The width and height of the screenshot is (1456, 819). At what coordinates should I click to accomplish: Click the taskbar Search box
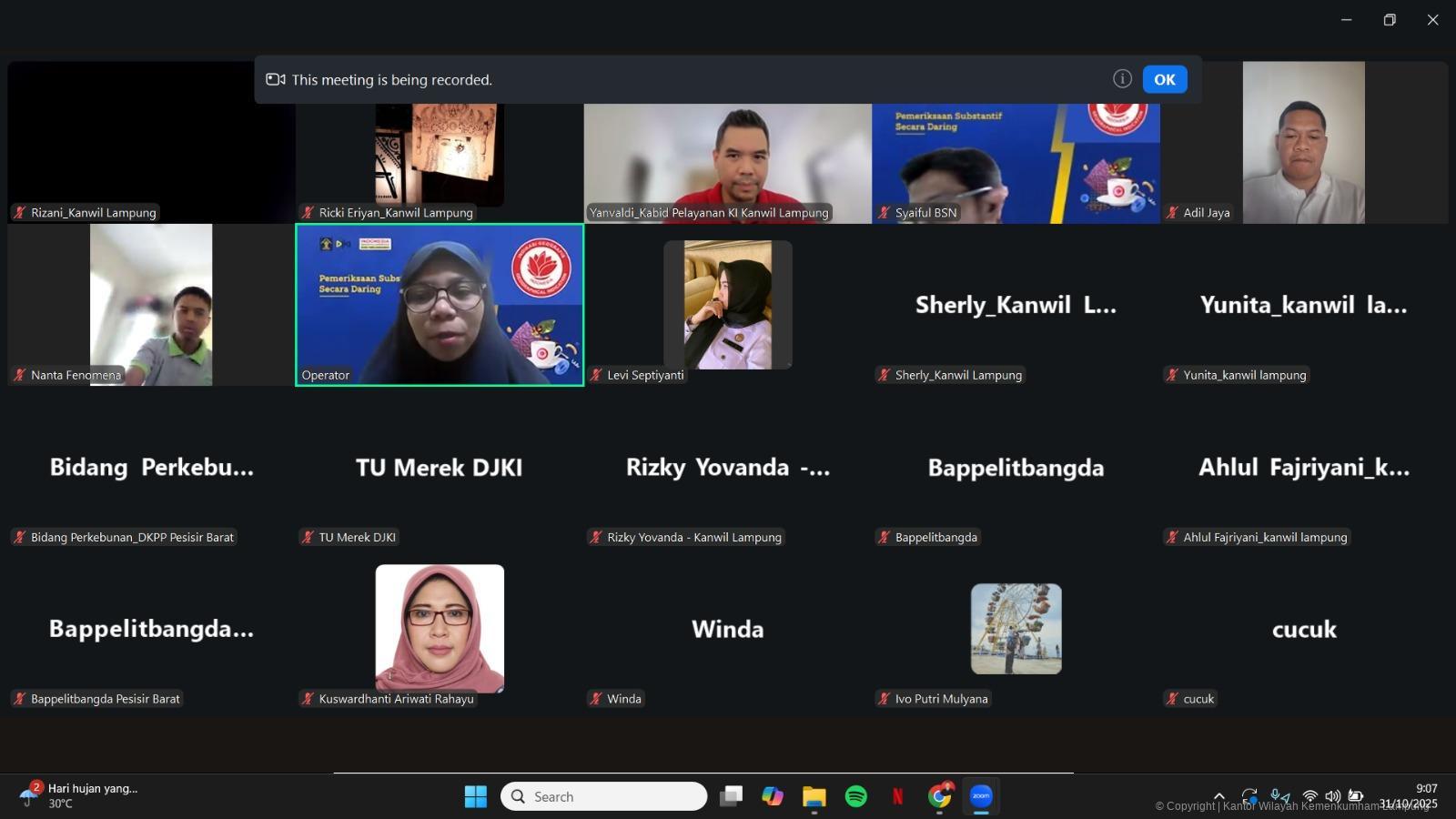[x=603, y=796]
